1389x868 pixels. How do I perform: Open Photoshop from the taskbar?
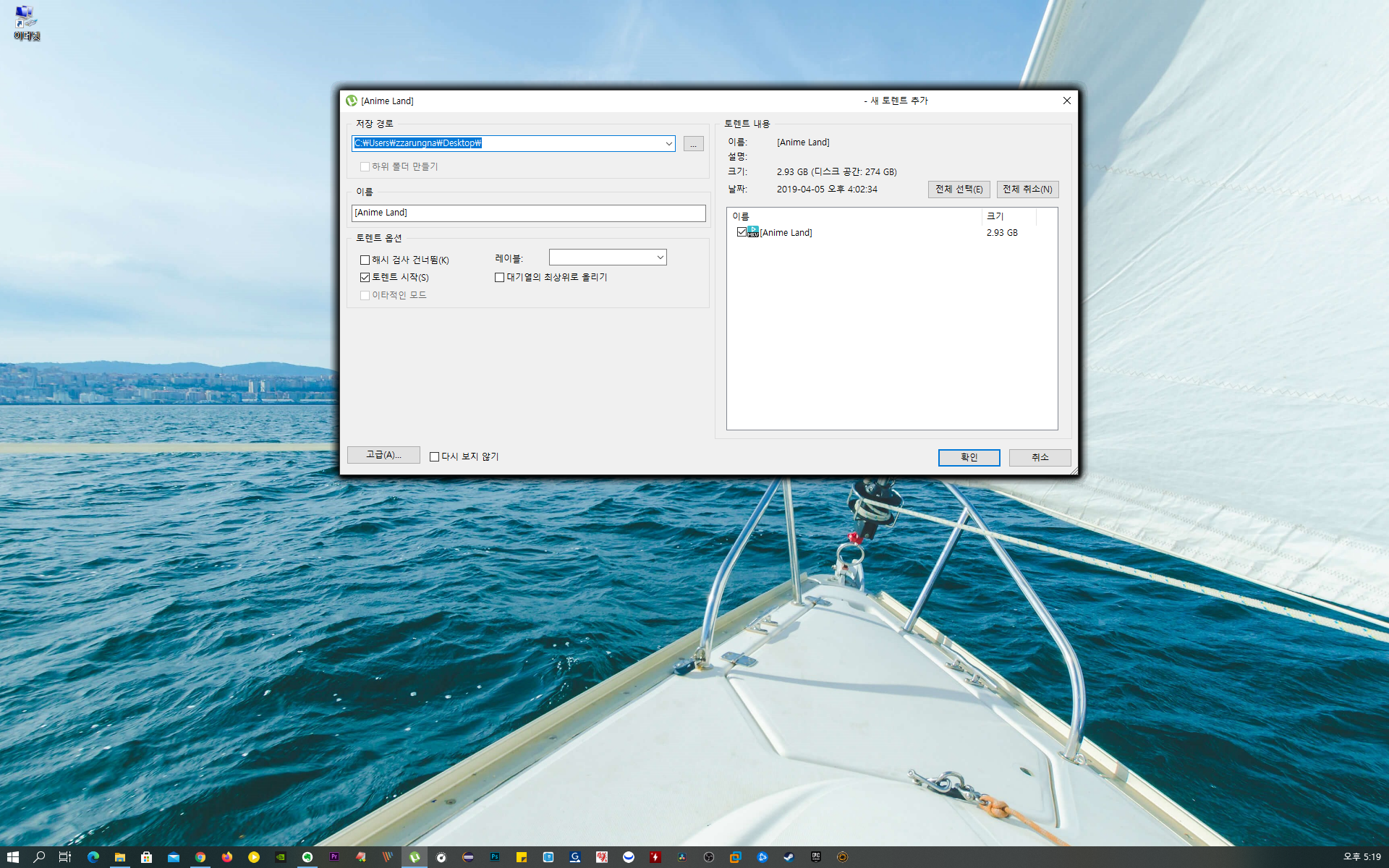495,857
